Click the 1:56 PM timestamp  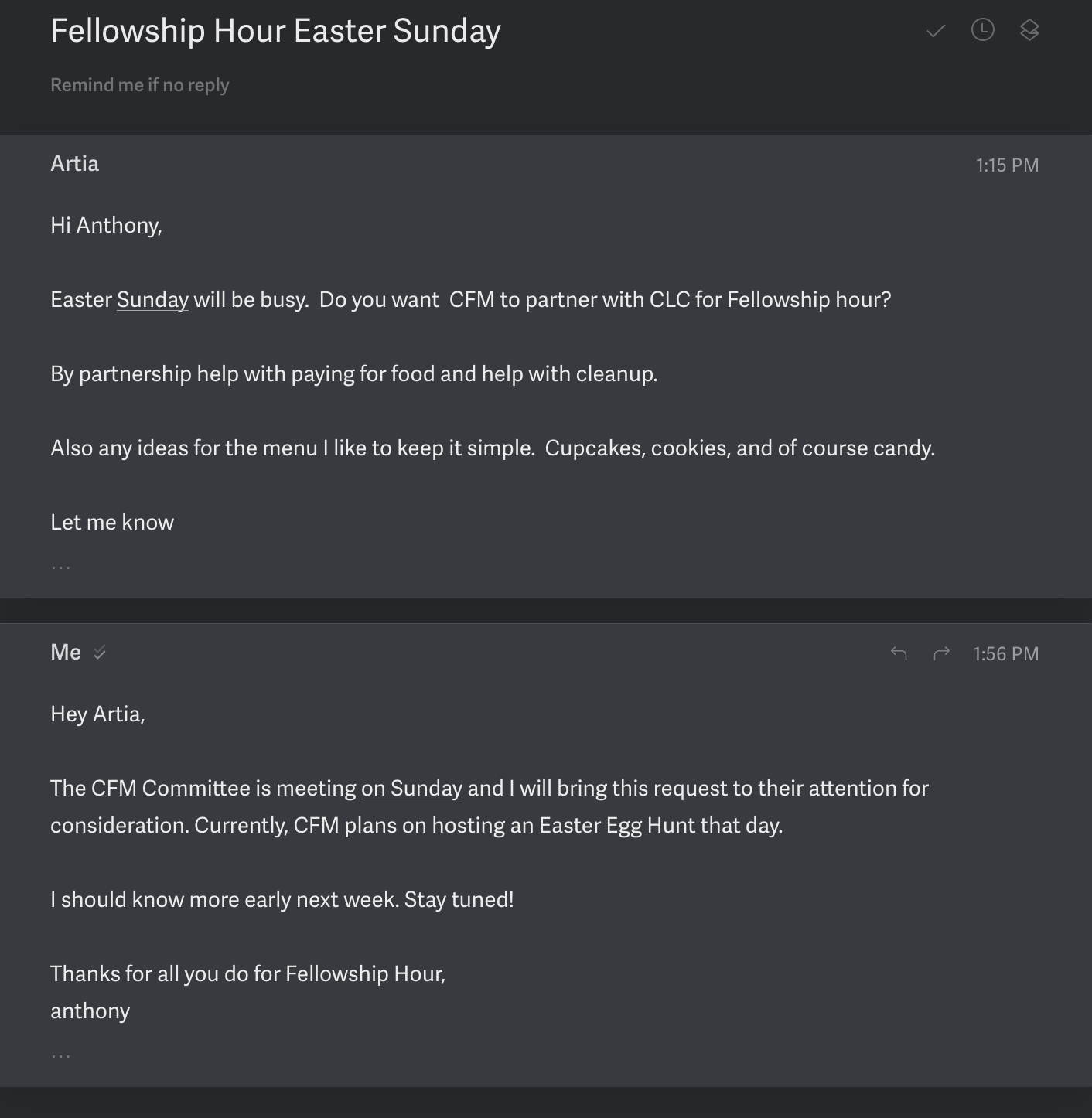[x=1005, y=654]
